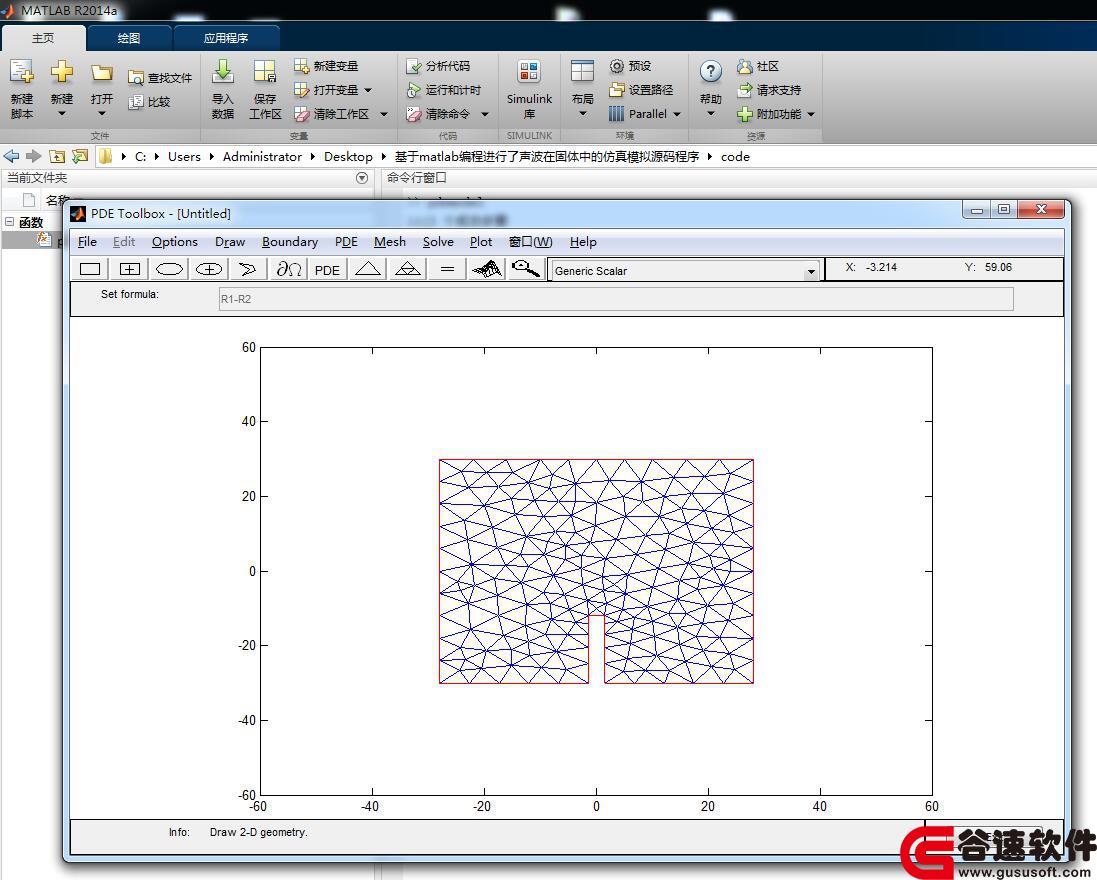Open the 3-D plot selection tool
This screenshot has width=1097, height=880.
coord(487,269)
